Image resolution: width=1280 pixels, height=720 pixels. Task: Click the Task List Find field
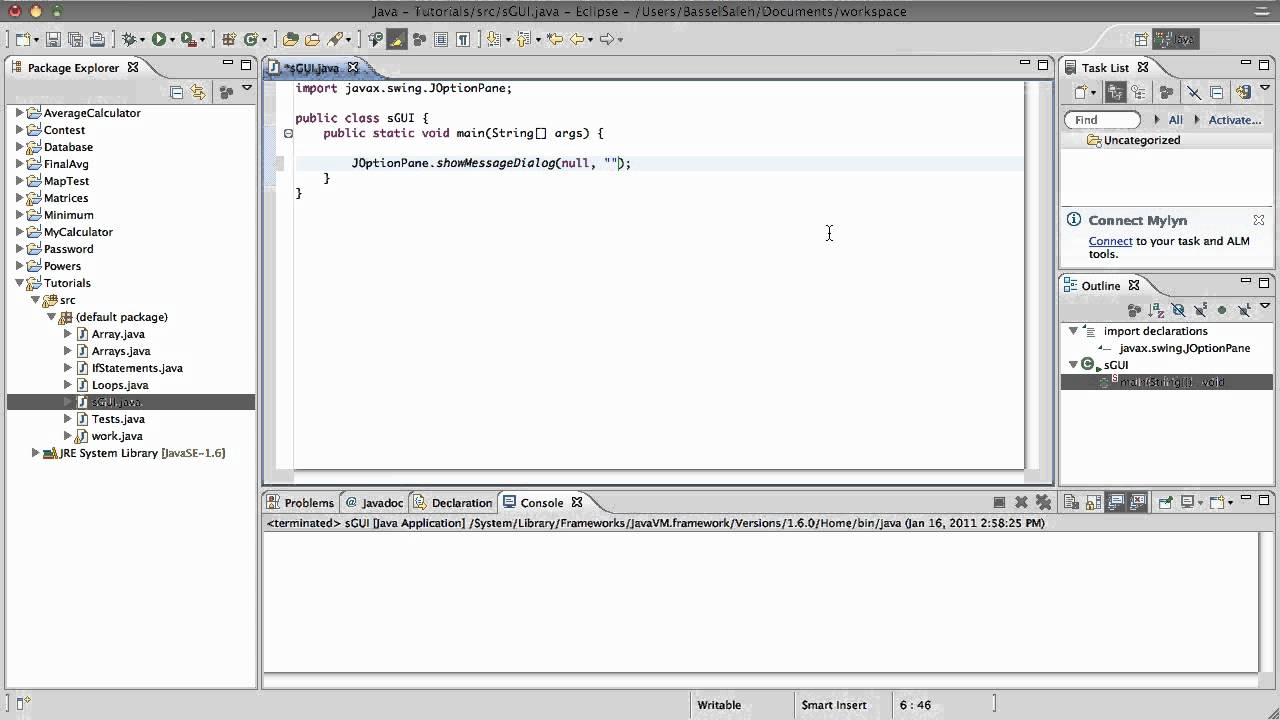click(x=1102, y=120)
